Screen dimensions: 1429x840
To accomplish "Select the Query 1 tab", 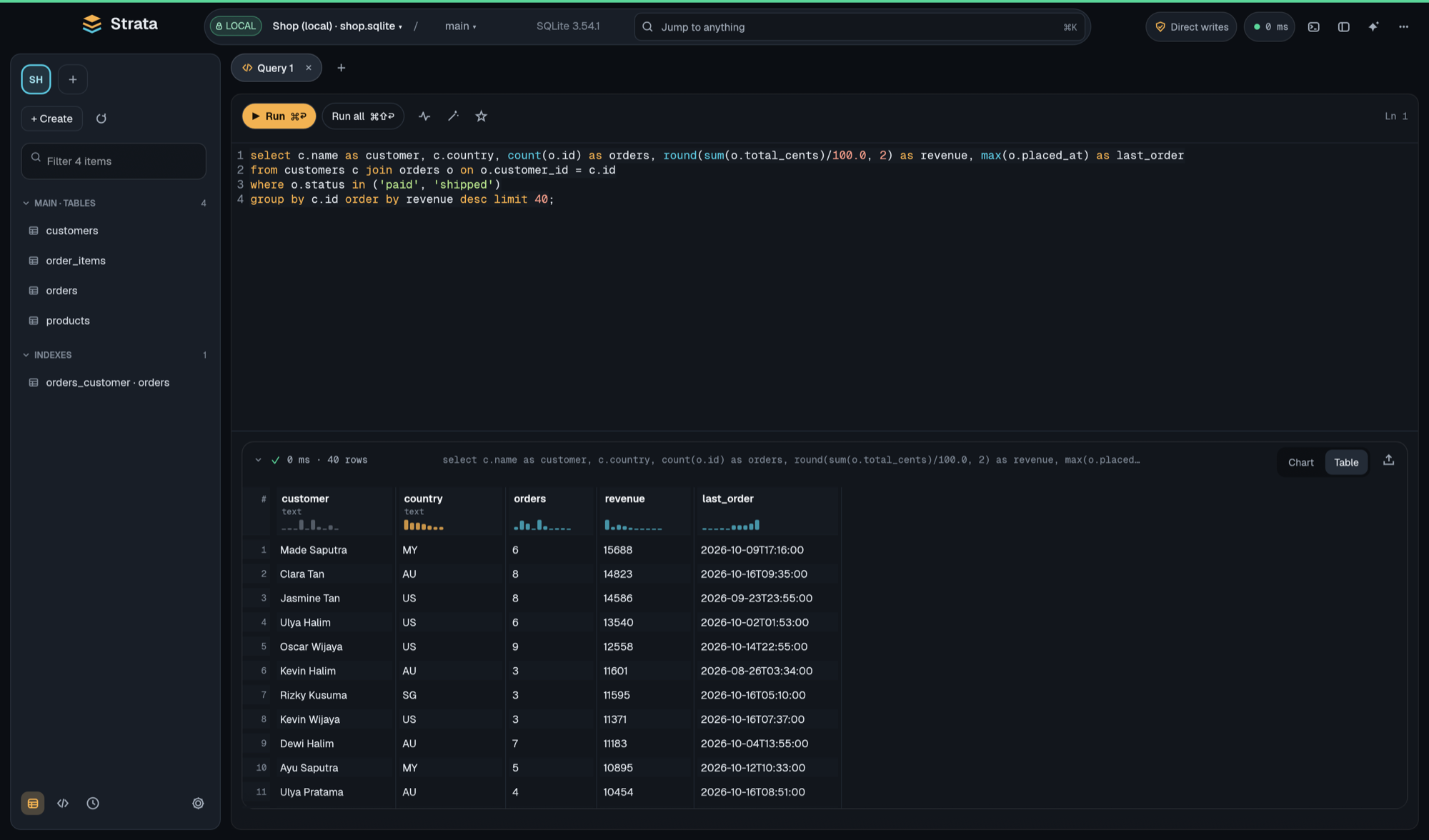I will (275, 68).
